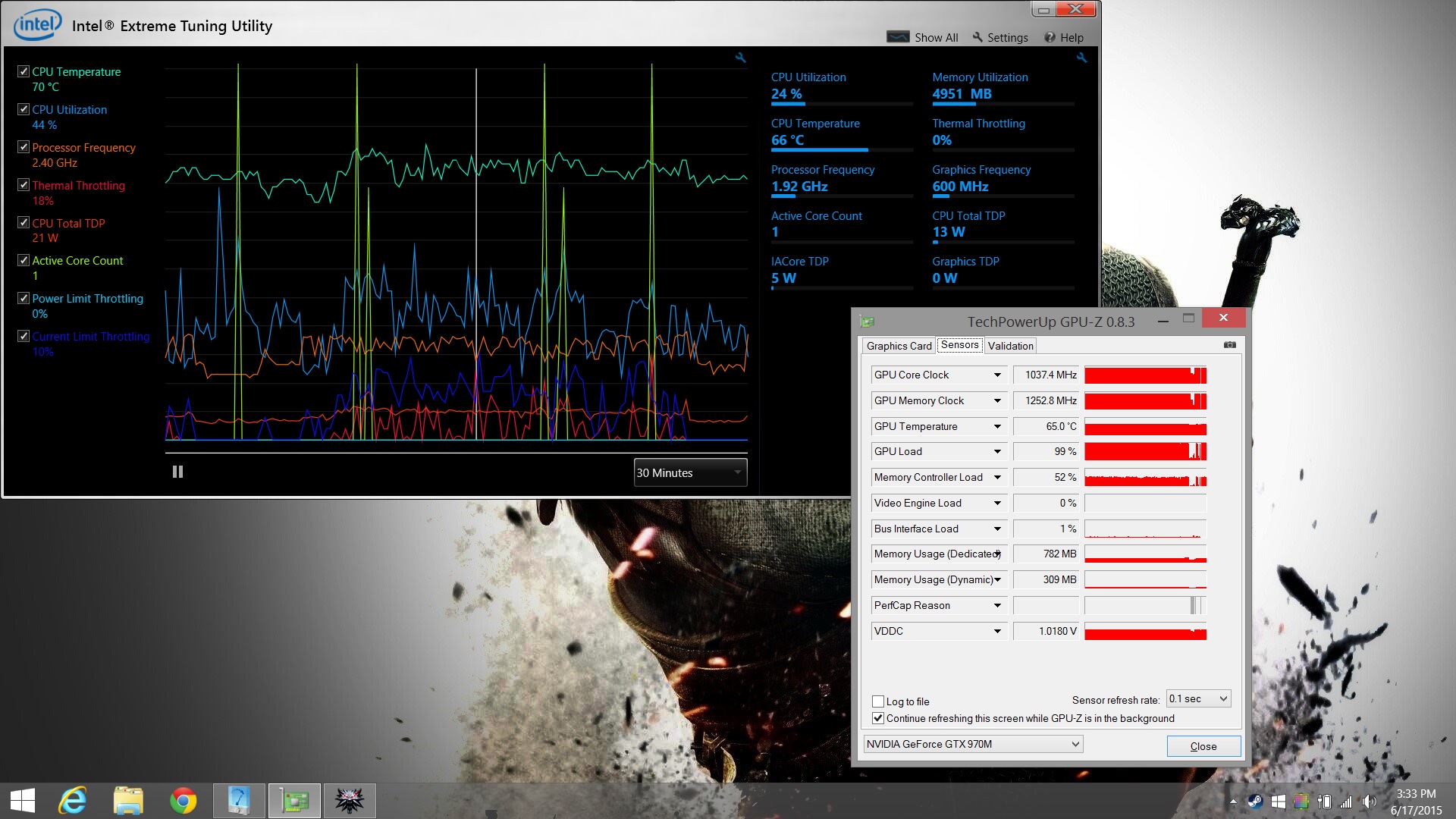Screen dimensions: 1456x819
Task: Click GPU Temperature 65.0 °C value field
Action: [1046, 426]
